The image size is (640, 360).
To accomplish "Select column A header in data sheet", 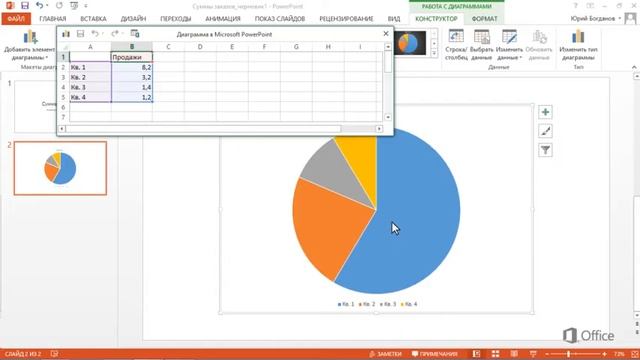I will pos(90,47).
